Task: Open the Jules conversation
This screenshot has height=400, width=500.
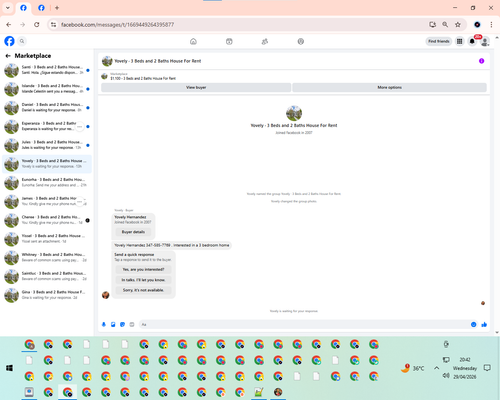Action: [x=47, y=145]
